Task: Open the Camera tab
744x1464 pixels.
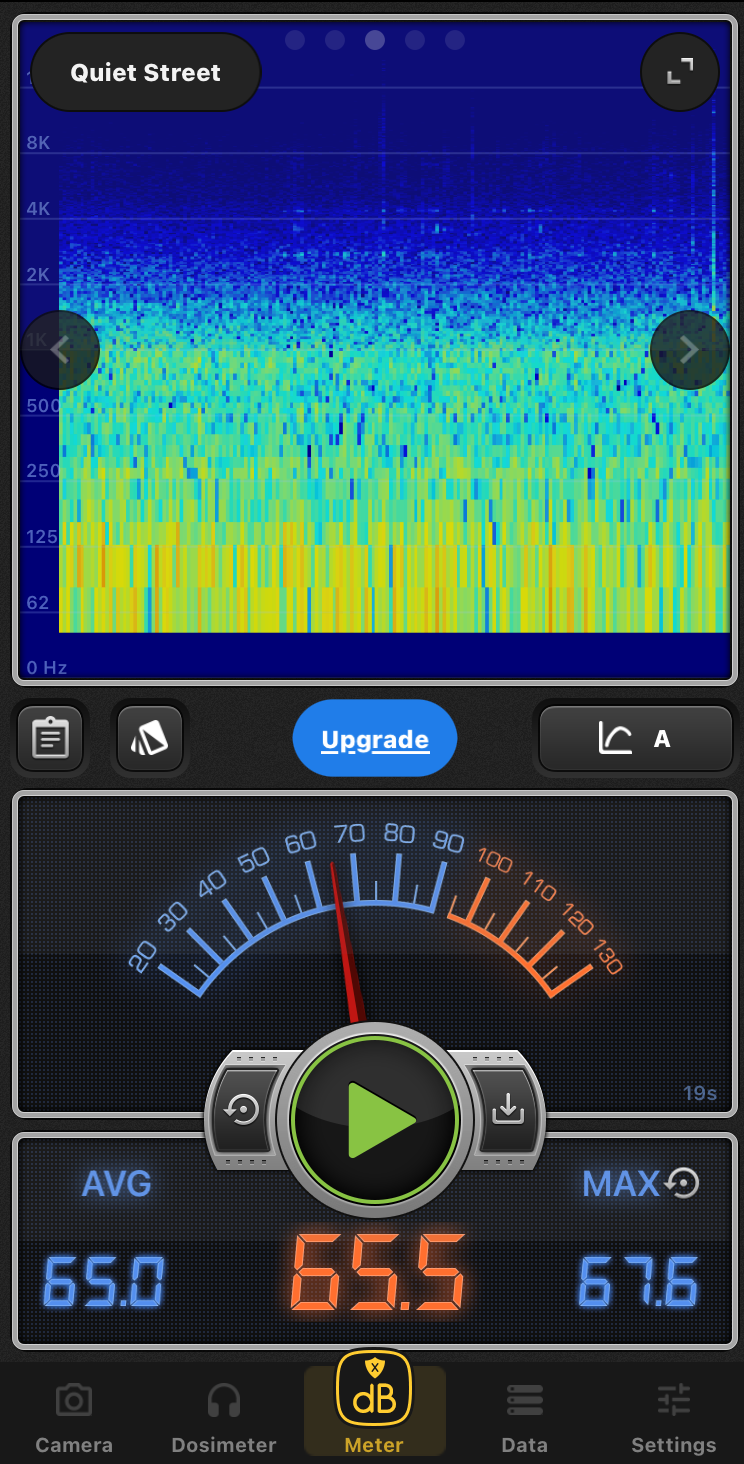Action: click(x=74, y=1418)
